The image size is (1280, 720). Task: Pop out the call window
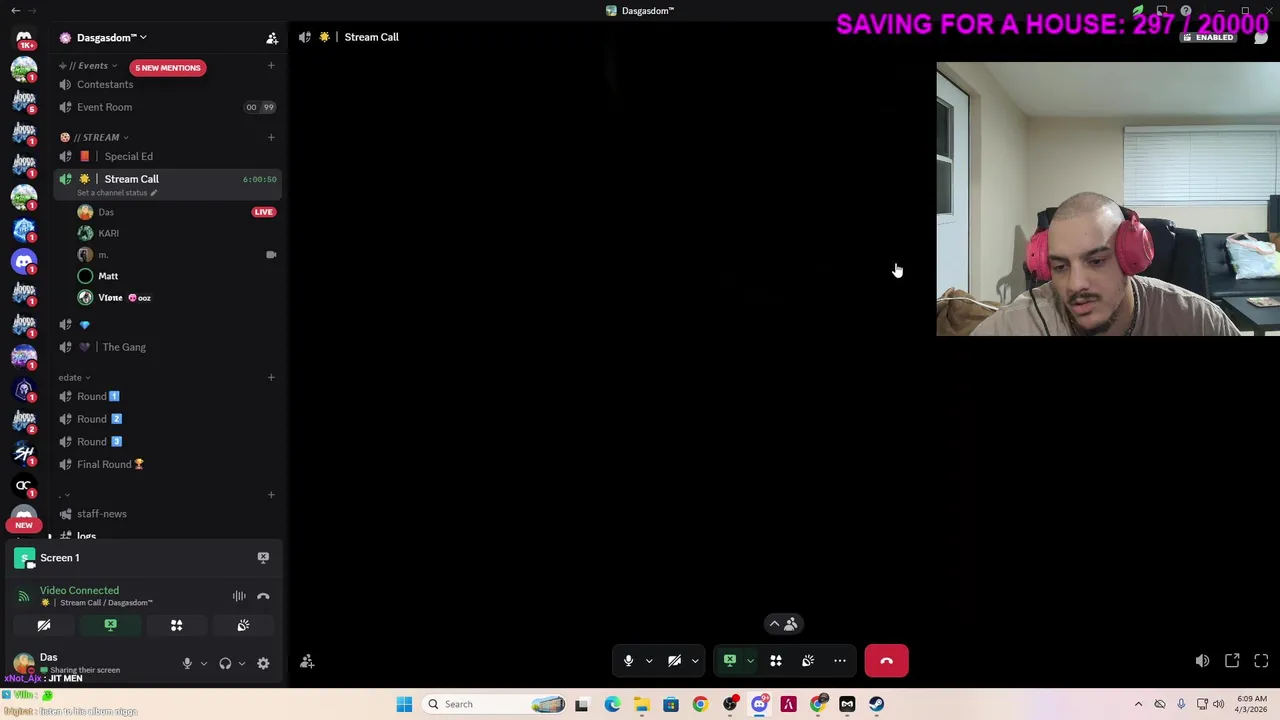[x=1232, y=661]
